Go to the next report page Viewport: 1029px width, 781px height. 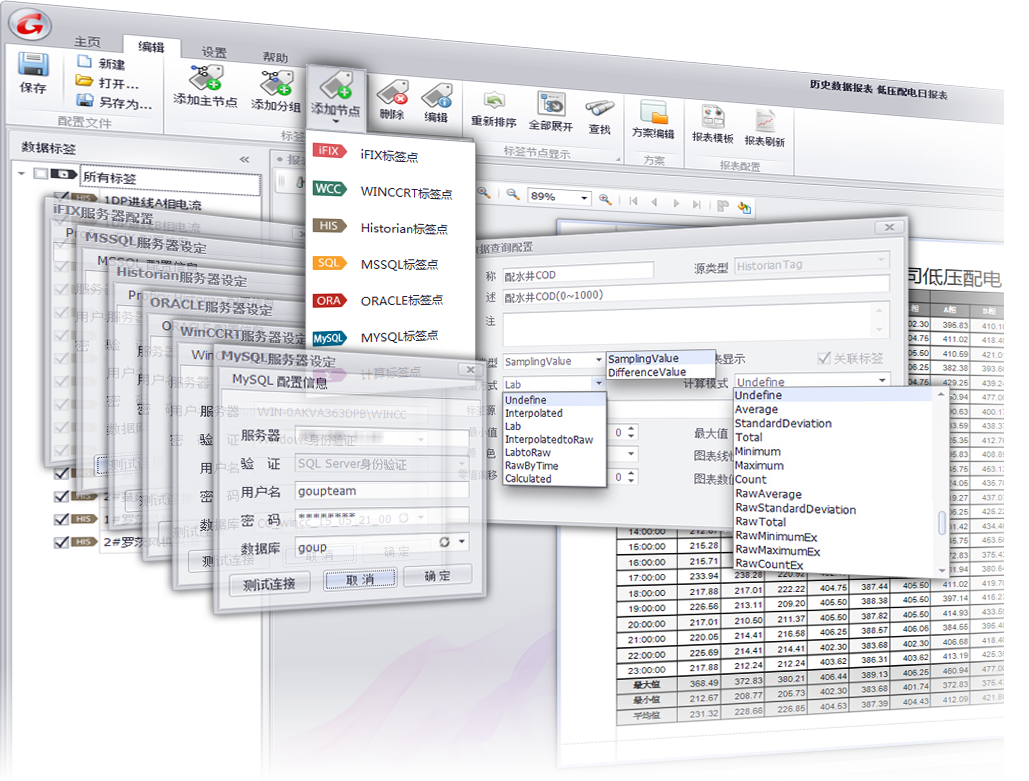point(676,203)
